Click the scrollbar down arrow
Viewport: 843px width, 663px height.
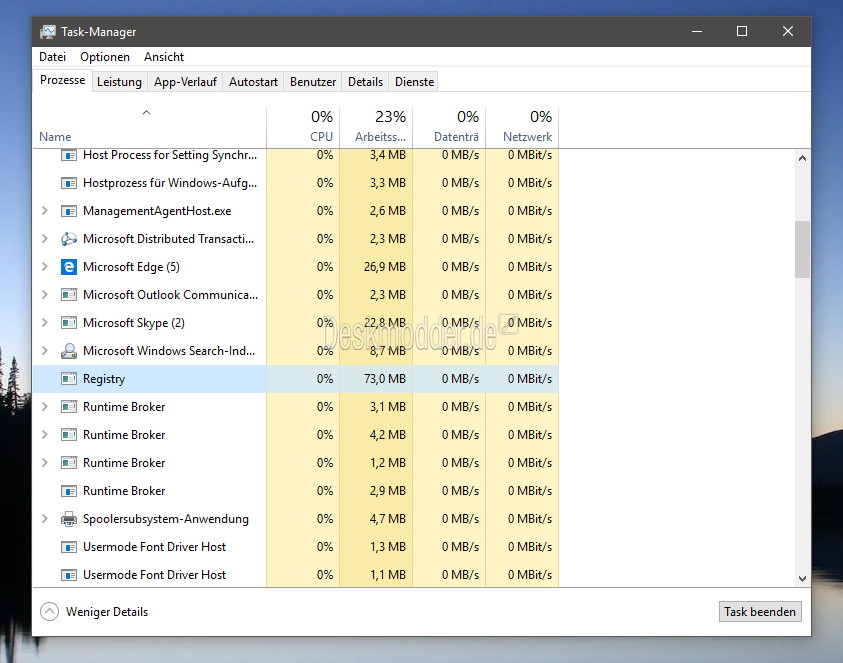(802, 579)
